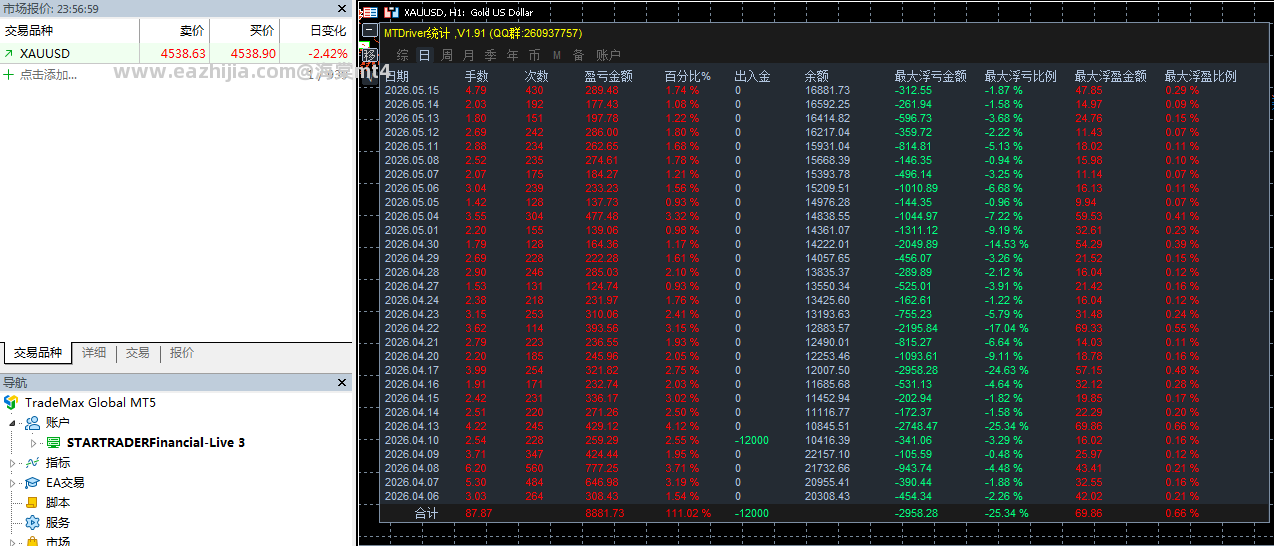Select the EA交易 expert advisors icon
Screen dimensions: 1274x546
32,482
